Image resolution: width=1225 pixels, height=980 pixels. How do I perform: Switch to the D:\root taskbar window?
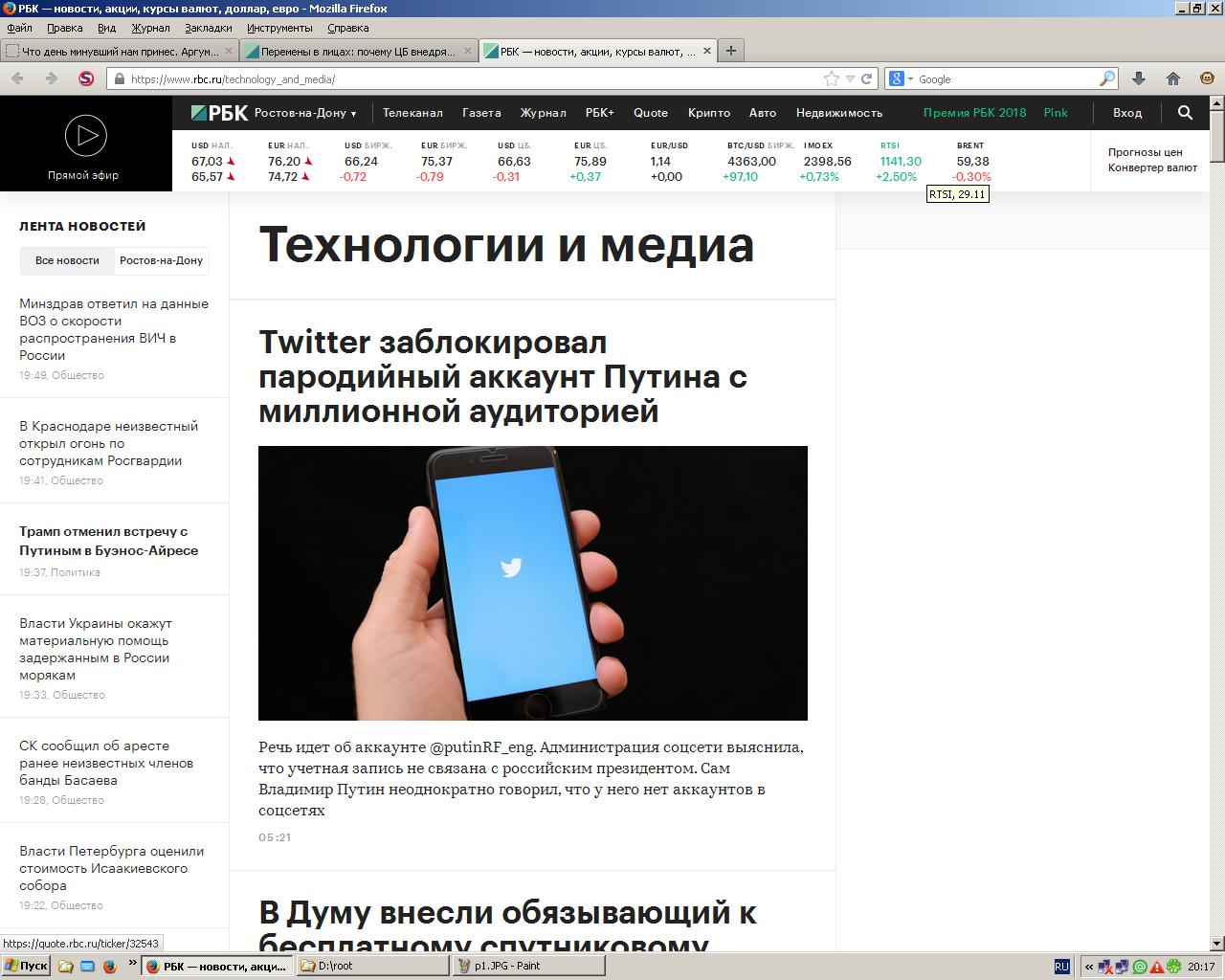point(371,966)
